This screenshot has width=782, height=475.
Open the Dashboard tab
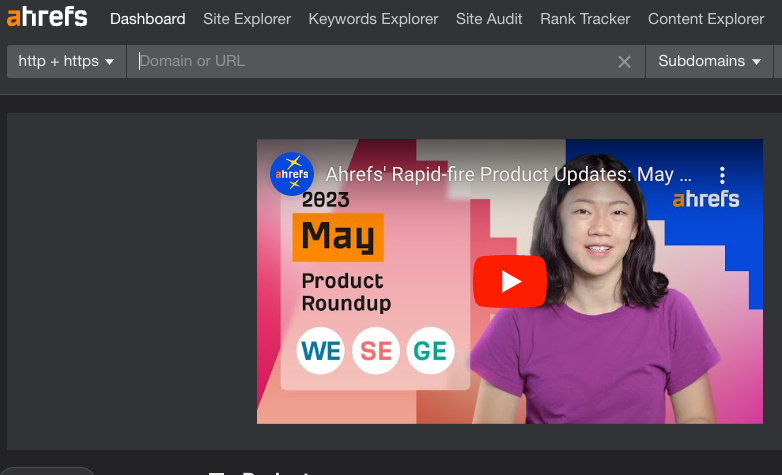click(148, 19)
